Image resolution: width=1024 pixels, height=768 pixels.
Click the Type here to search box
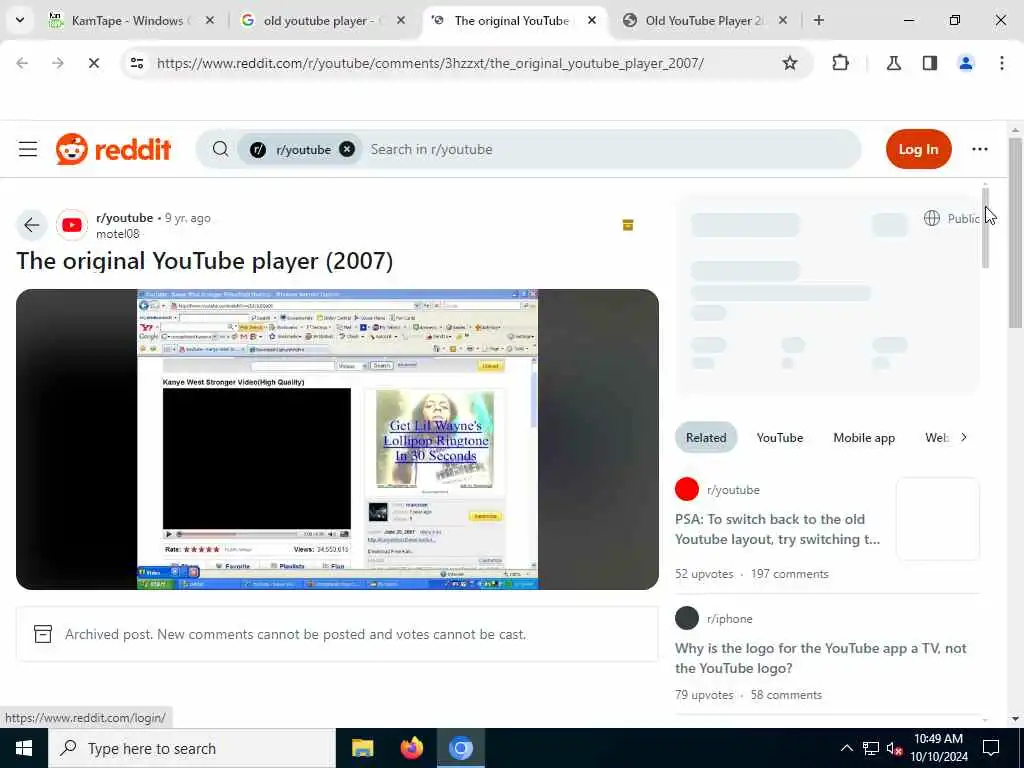coord(192,748)
